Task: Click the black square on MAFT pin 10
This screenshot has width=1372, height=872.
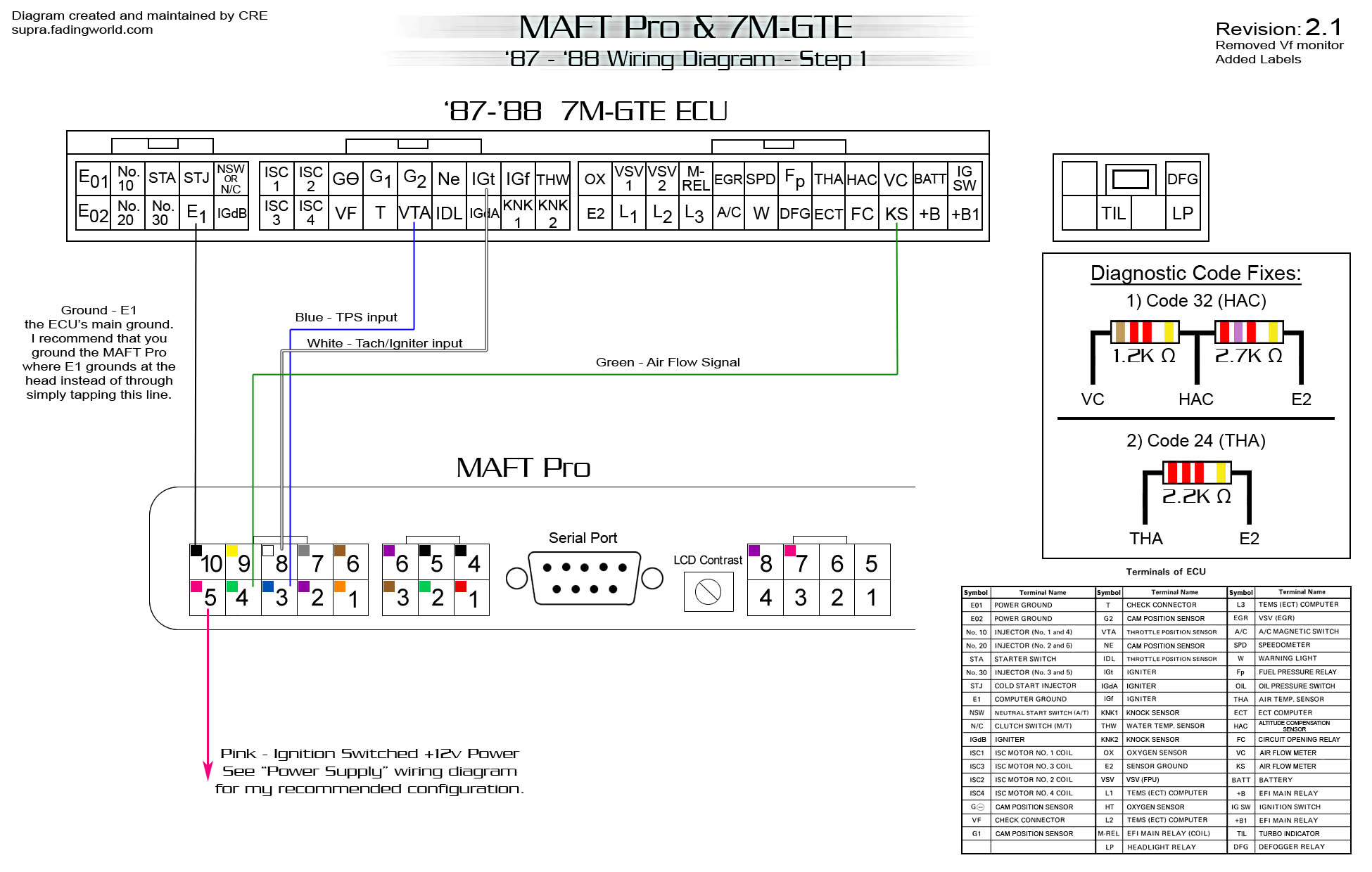Action: (x=196, y=550)
